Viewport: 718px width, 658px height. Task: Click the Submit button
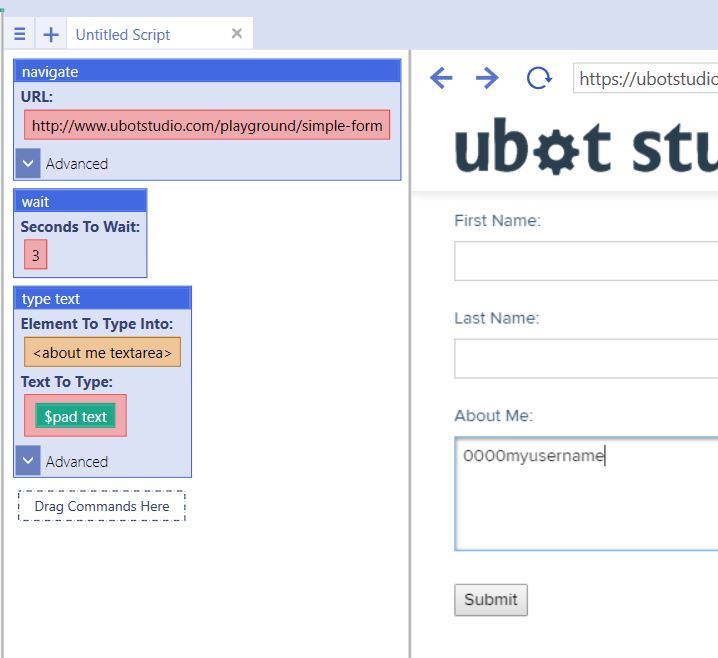pyautogui.click(x=491, y=600)
